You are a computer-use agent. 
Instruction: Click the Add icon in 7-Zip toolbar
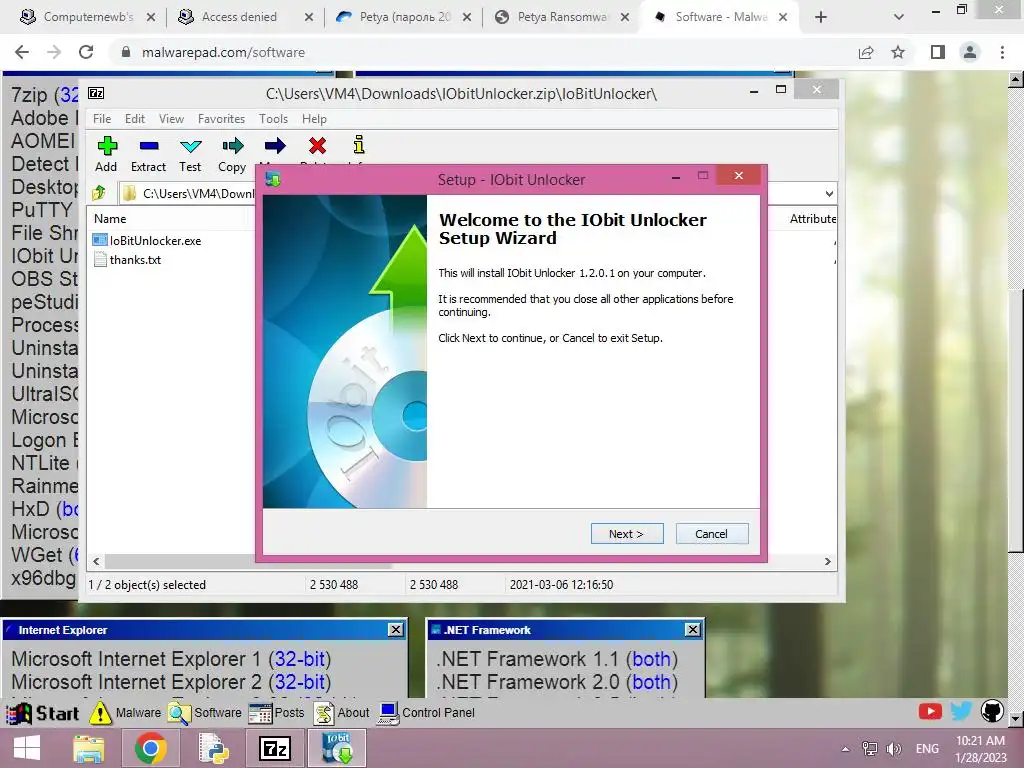pyautogui.click(x=107, y=146)
